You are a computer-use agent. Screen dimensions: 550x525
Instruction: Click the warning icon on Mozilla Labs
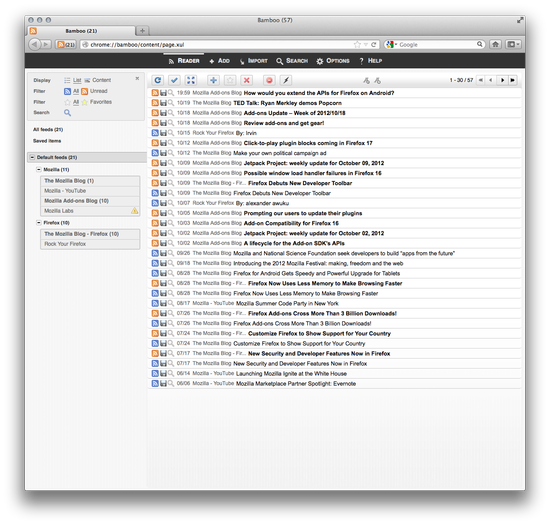point(134,210)
